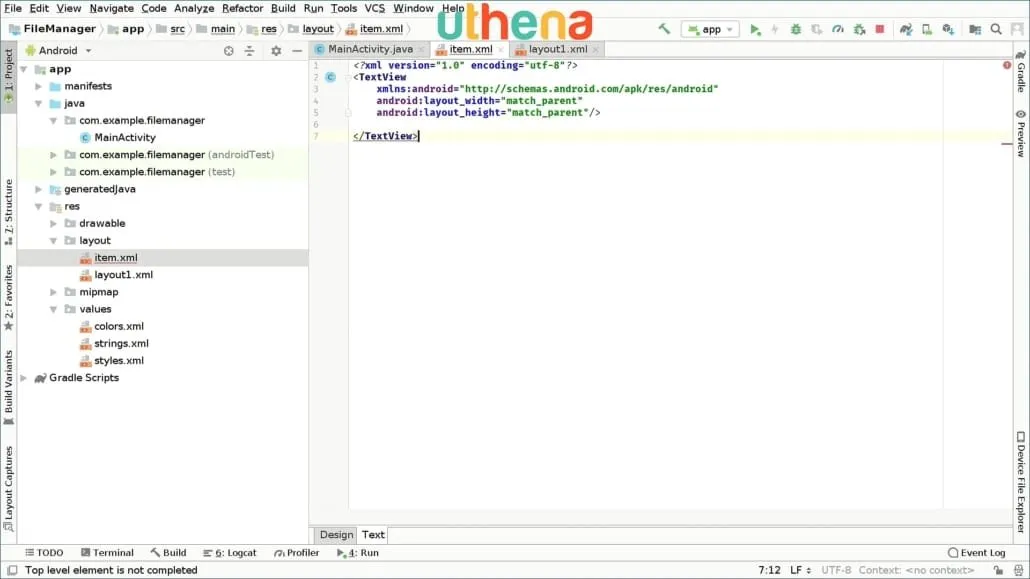
Task: Click the Apply Changes lightning icon
Action: click(x=775, y=30)
